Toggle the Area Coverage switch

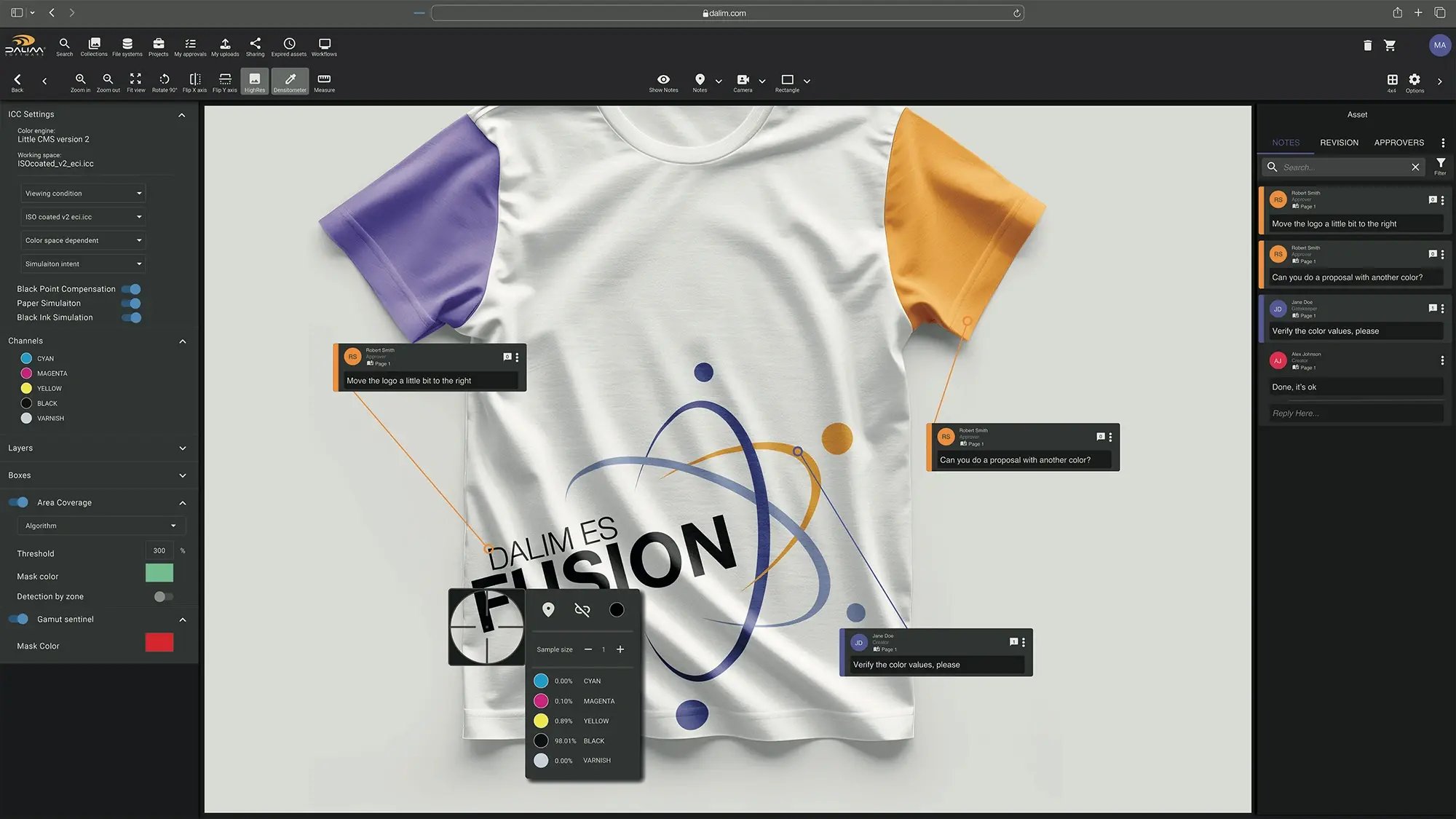18,502
